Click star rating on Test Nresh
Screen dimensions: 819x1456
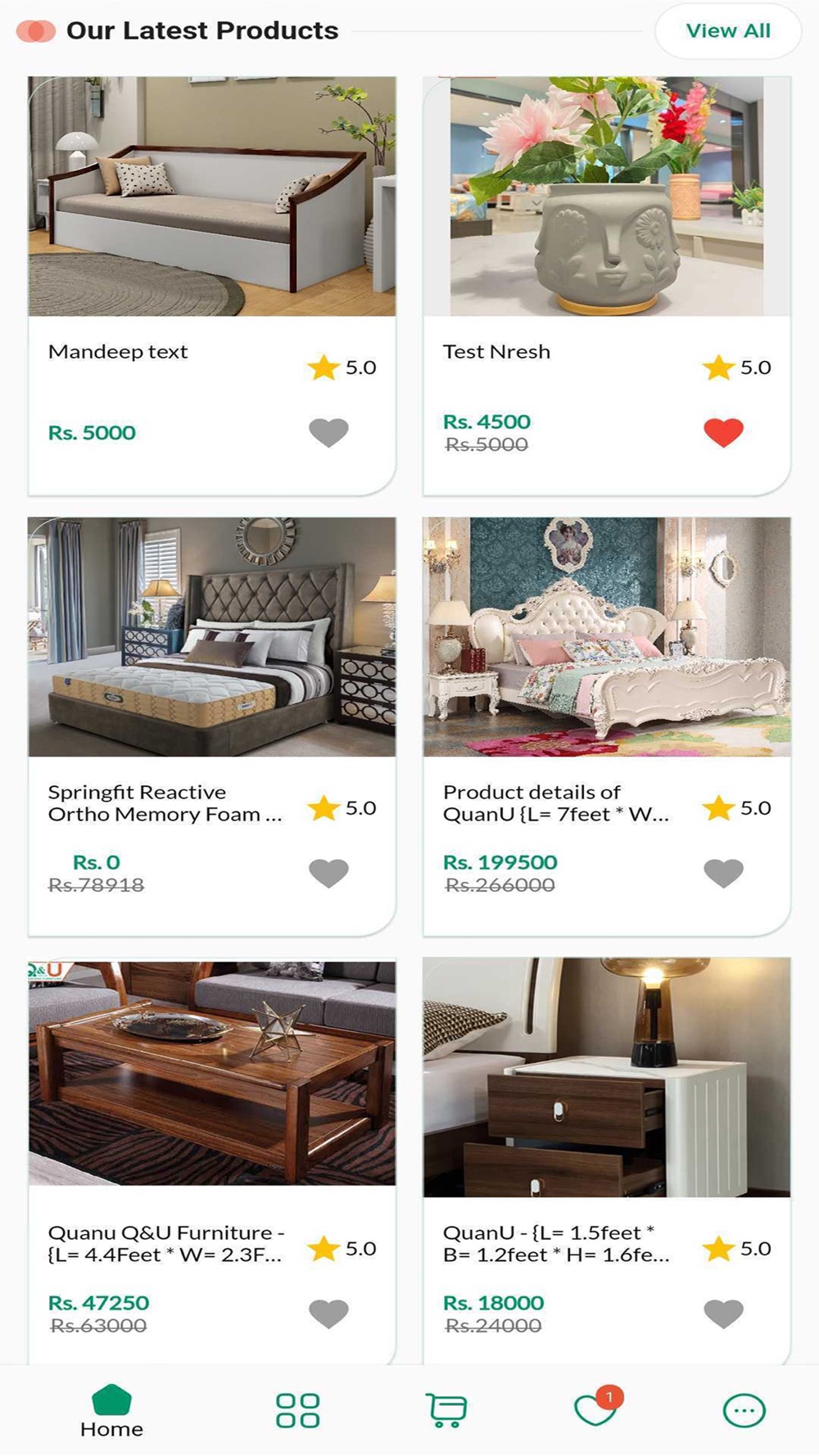coord(736,368)
